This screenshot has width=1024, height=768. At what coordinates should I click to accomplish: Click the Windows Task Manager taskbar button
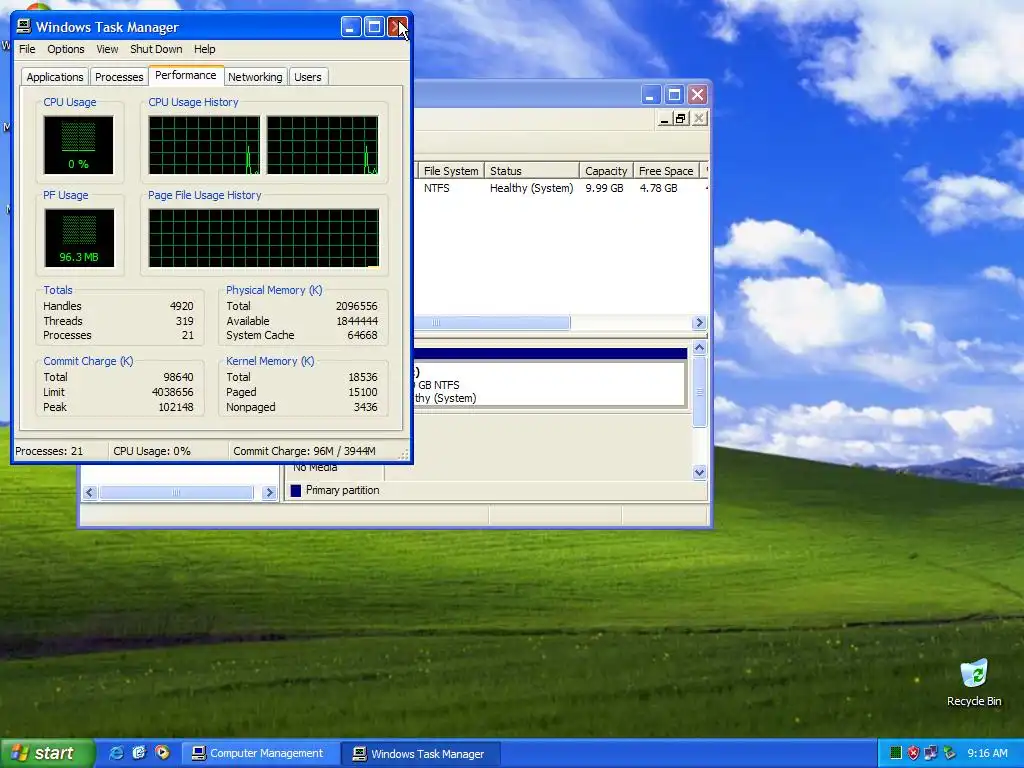pyautogui.click(x=422, y=754)
